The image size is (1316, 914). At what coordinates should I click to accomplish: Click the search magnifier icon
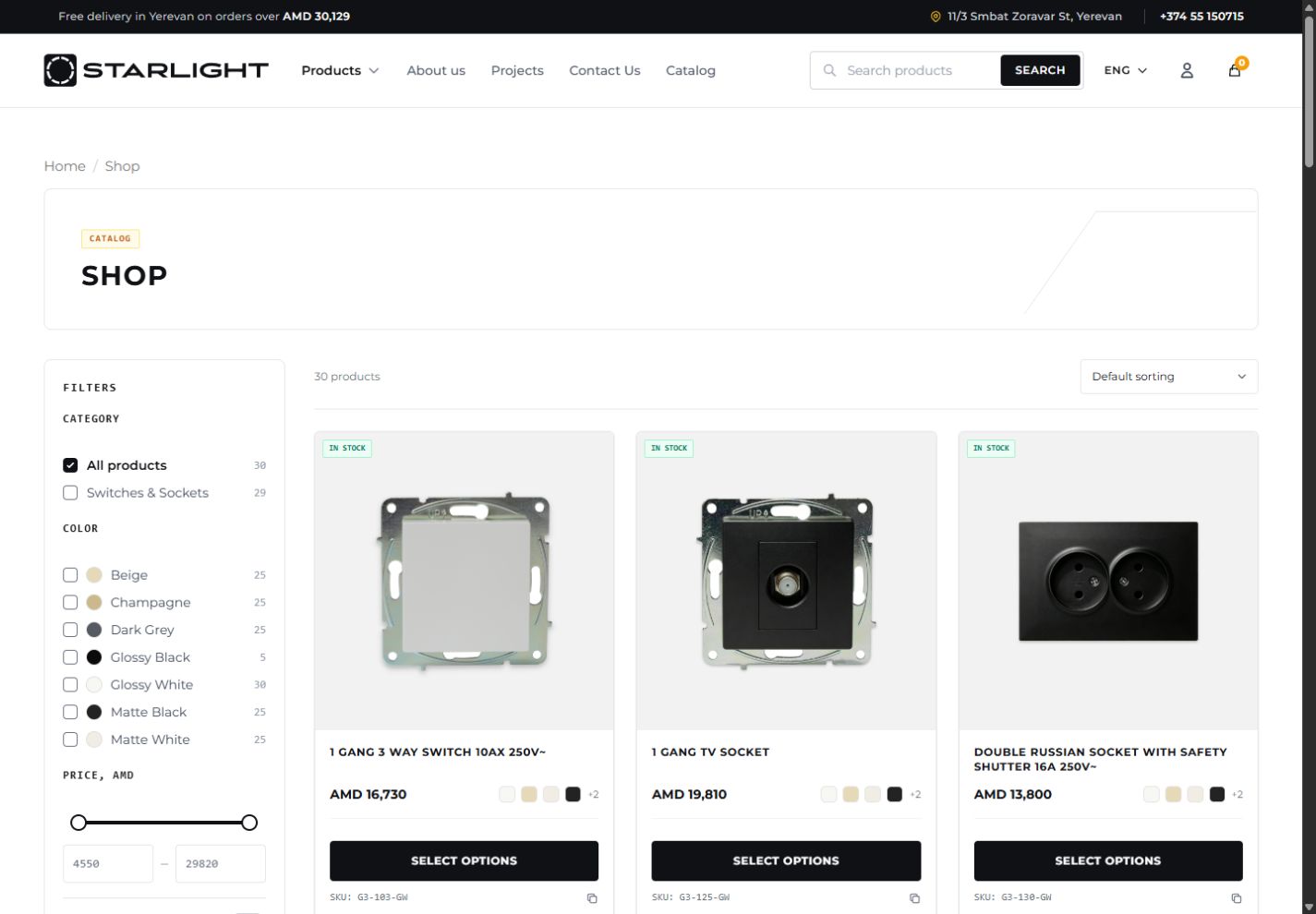click(829, 70)
